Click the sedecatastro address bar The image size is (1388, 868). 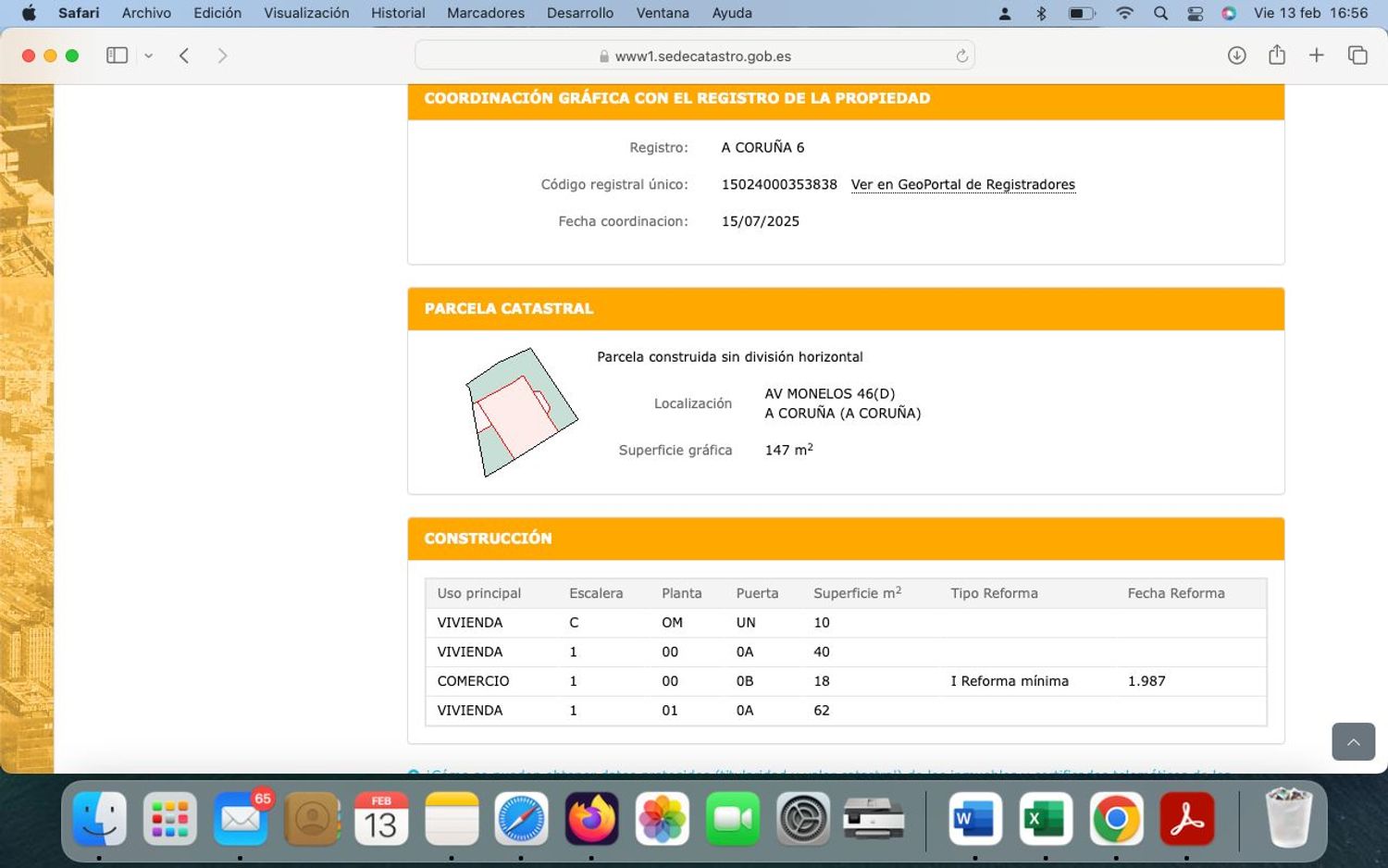694,56
